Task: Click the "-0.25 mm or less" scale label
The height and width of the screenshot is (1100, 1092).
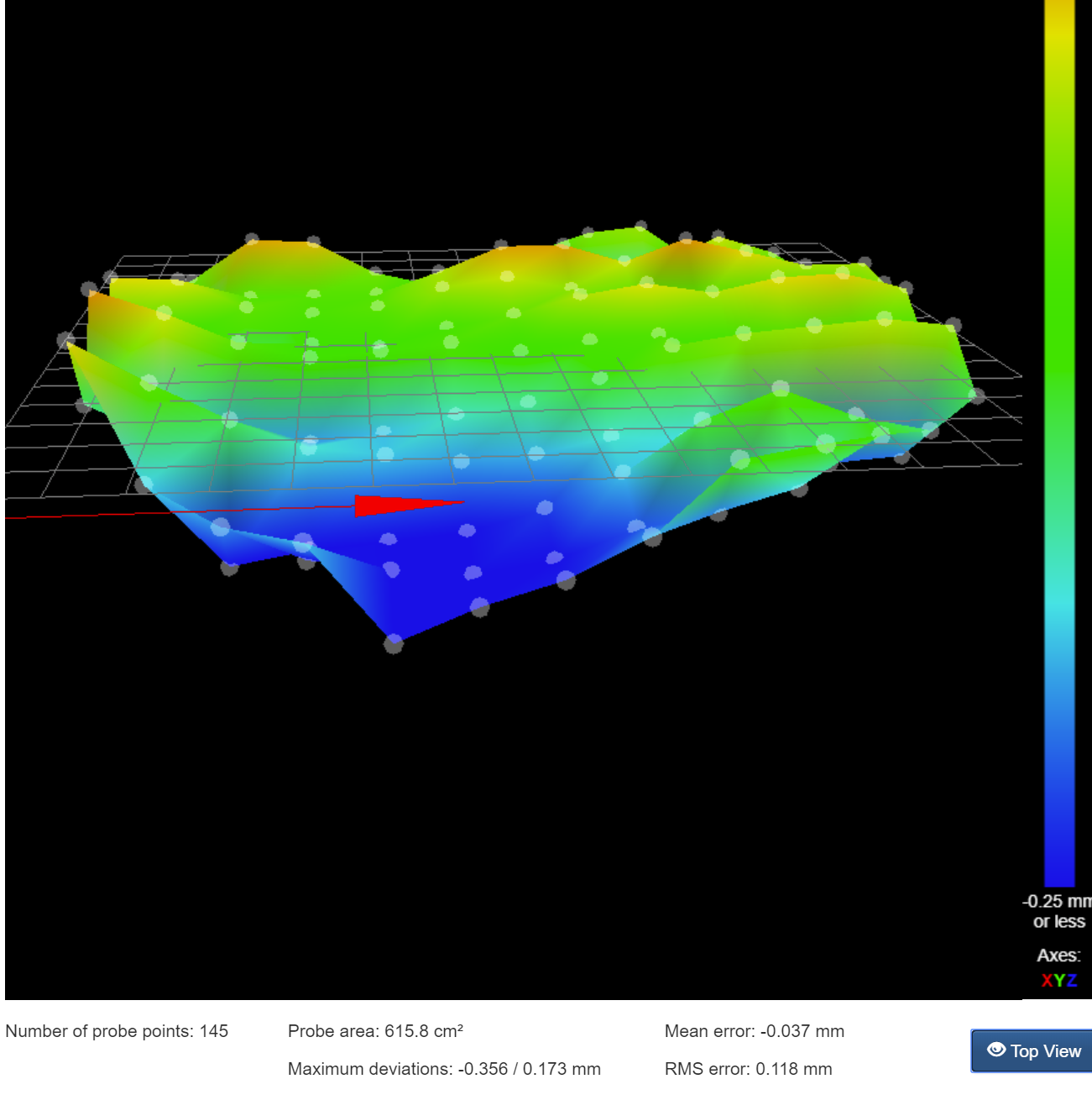Action: tap(1058, 911)
